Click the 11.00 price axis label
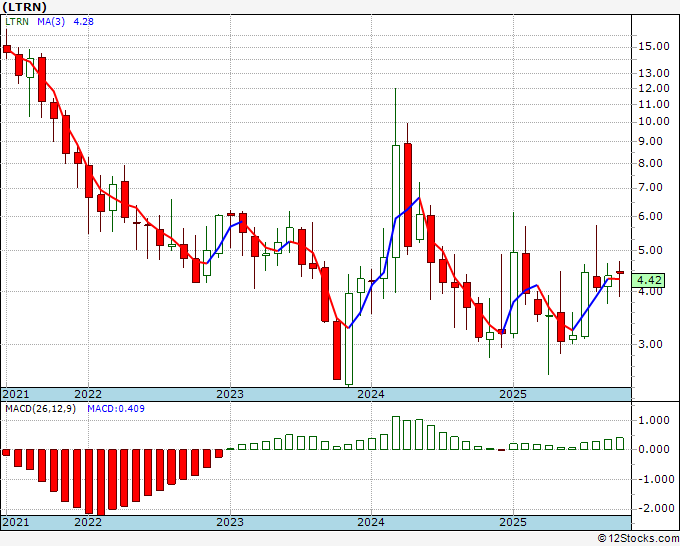680x546 pixels. pos(654,104)
